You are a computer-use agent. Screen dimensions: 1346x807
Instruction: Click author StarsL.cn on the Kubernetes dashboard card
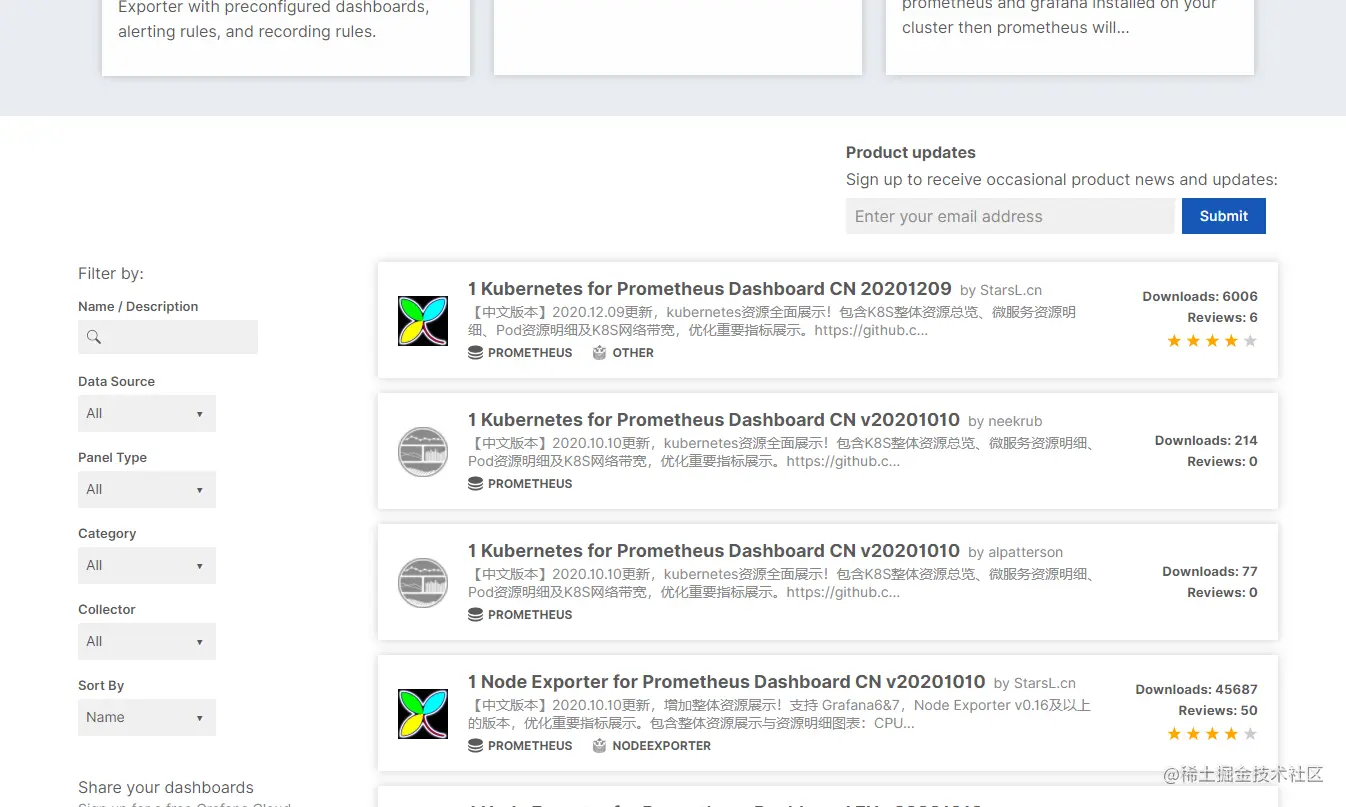click(1011, 290)
